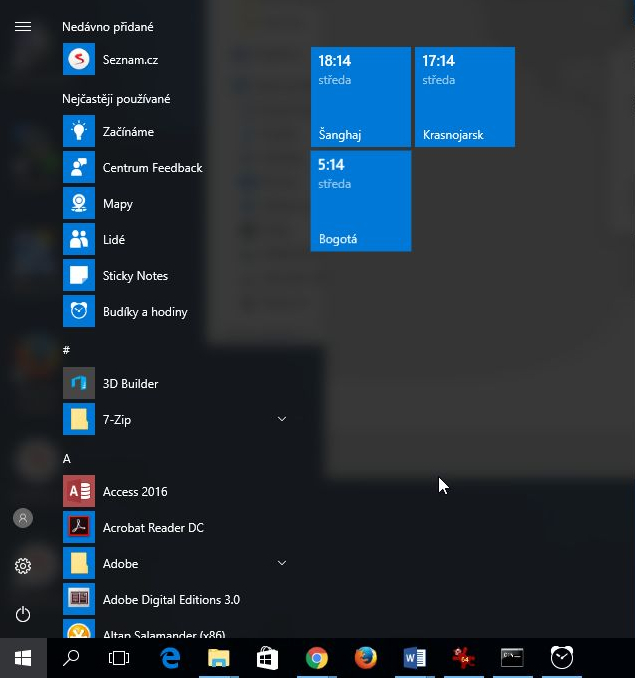Click the Power icon in Start sidebar
Viewport: 635px width, 678px height.
pos(23,614)
